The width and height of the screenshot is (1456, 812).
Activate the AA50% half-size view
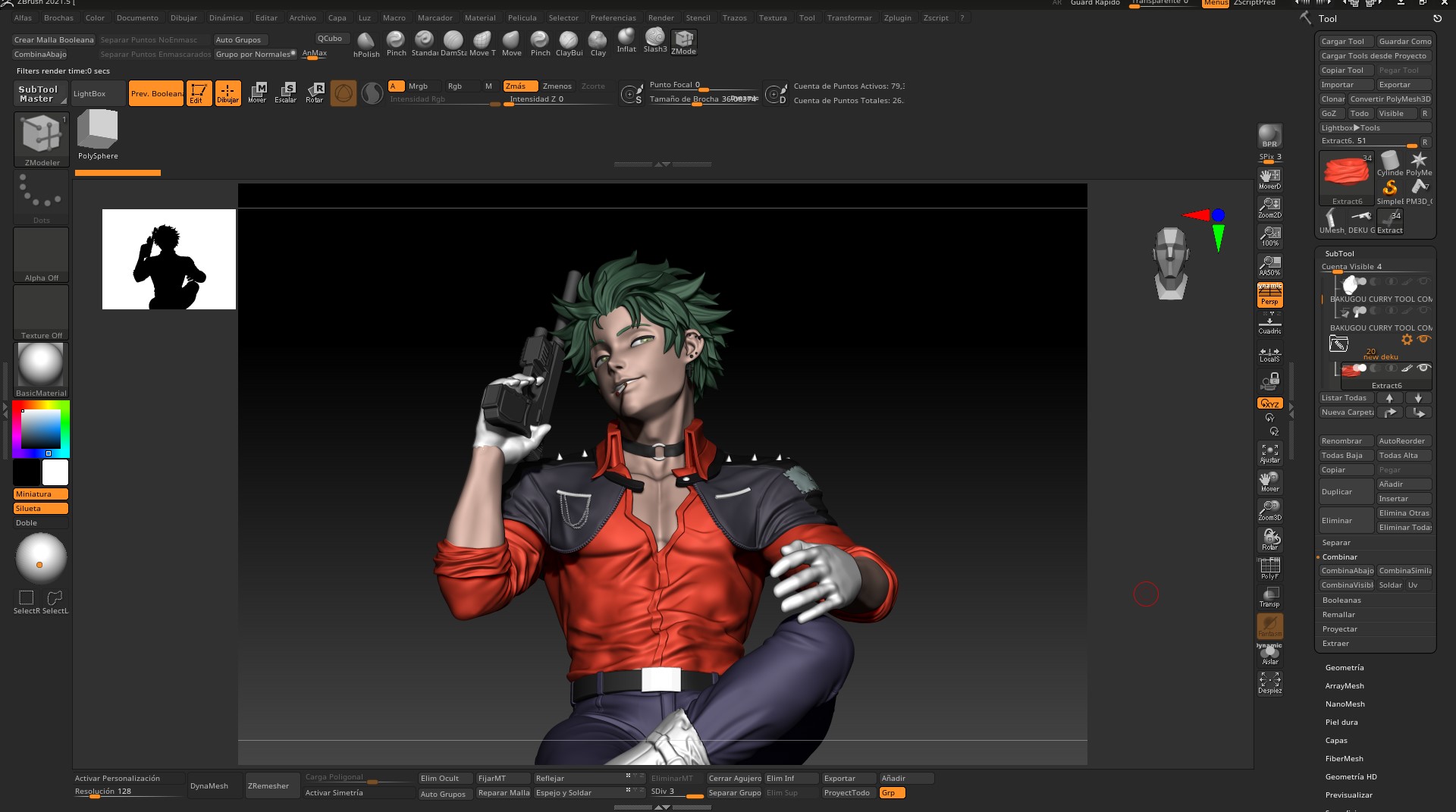tap(1269, 265)
